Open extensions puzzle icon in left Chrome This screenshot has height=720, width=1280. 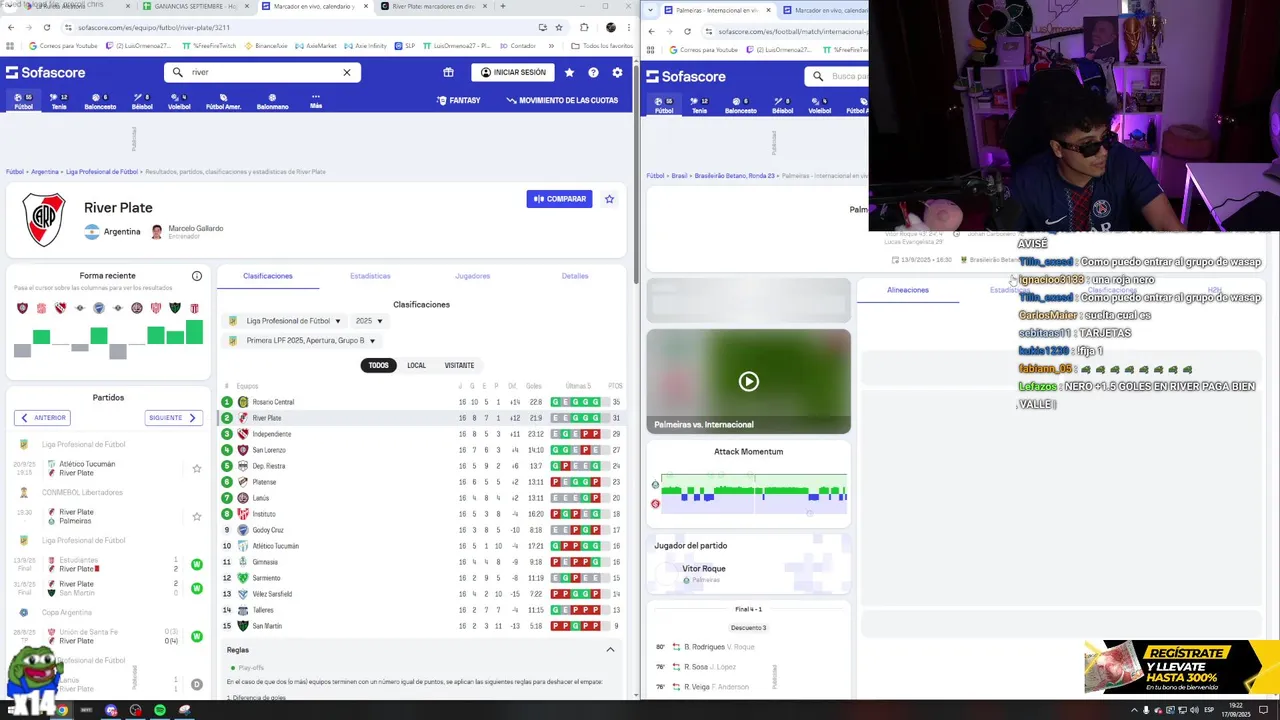coord(584,28)
